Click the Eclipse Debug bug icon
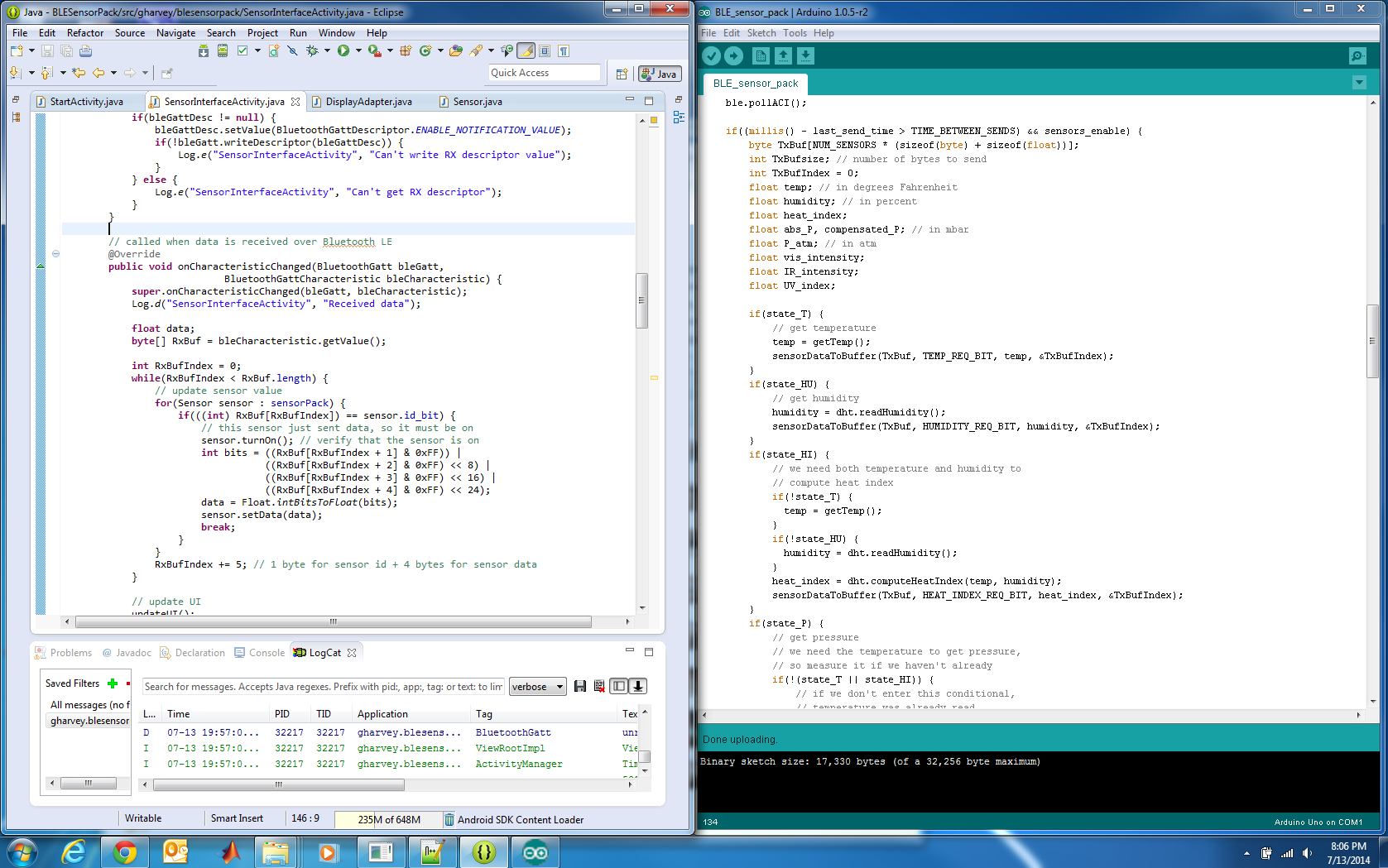Image resolution: width=1388 pixels, height=868 pixels. (312, 50)
